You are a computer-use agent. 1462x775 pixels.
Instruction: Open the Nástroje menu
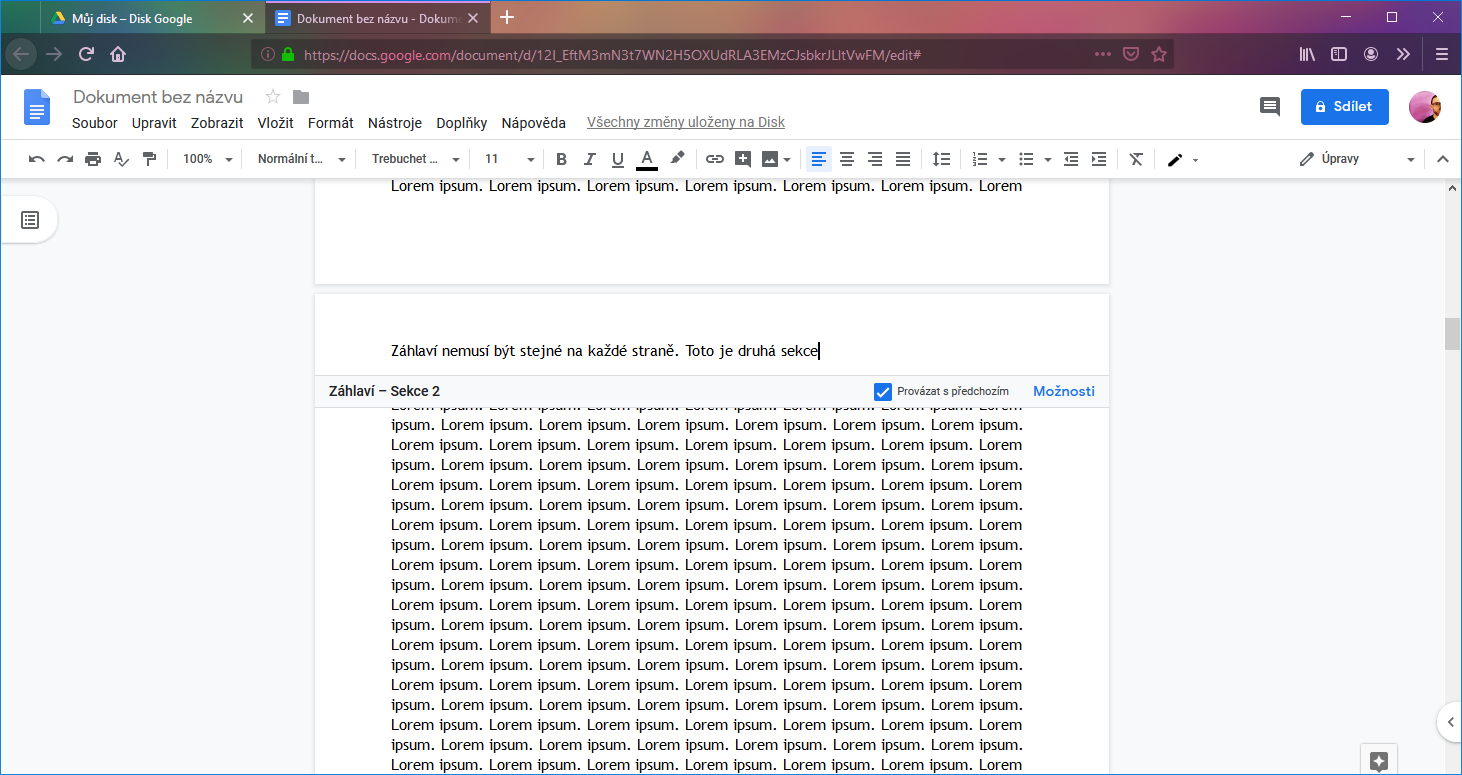pos(395,123)
